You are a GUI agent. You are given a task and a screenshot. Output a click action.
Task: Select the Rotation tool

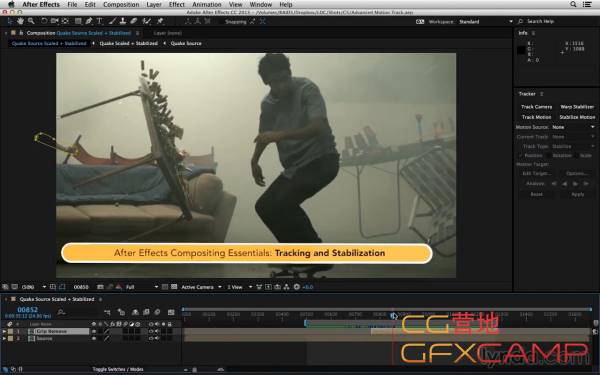(44, 21)
